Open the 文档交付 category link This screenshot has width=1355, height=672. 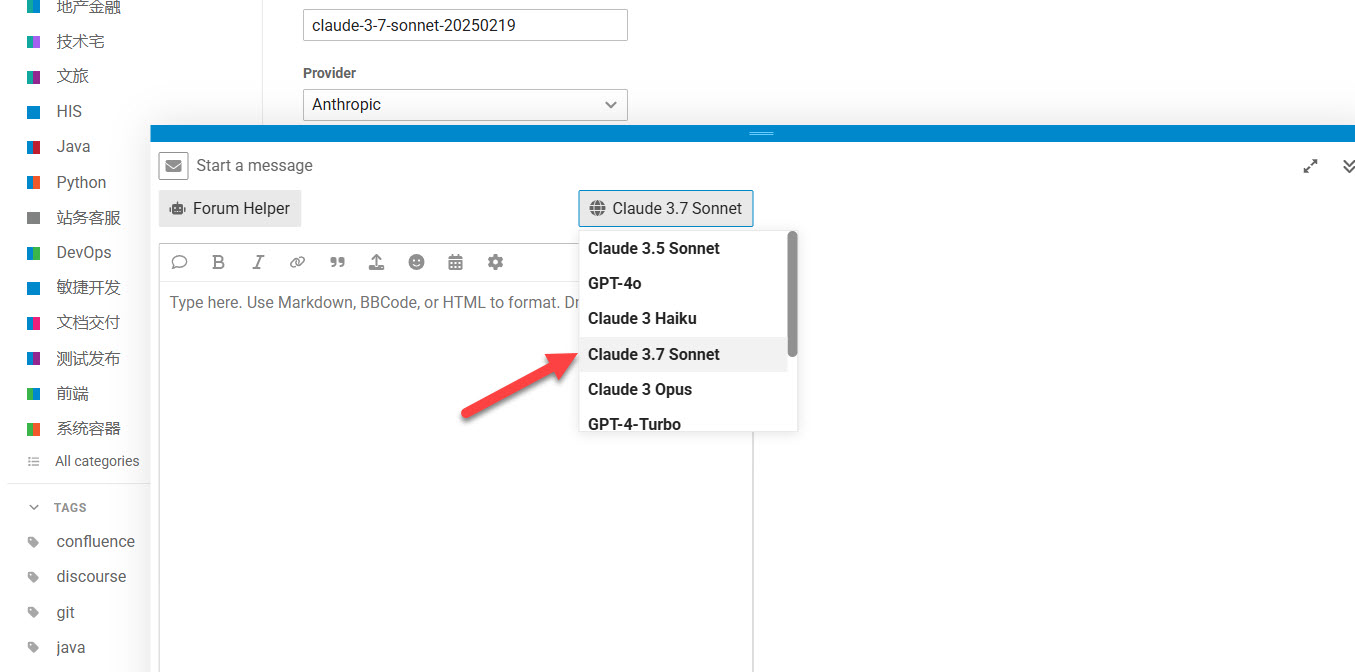point(88,323)
